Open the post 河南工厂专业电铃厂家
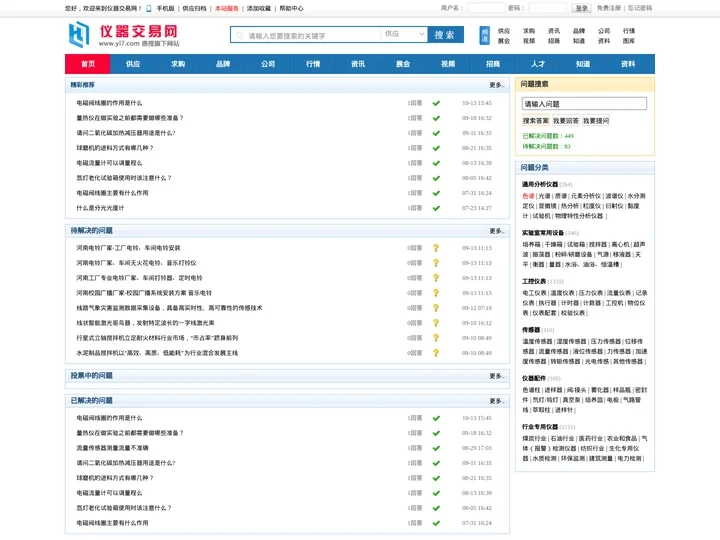 pos(139,278)
